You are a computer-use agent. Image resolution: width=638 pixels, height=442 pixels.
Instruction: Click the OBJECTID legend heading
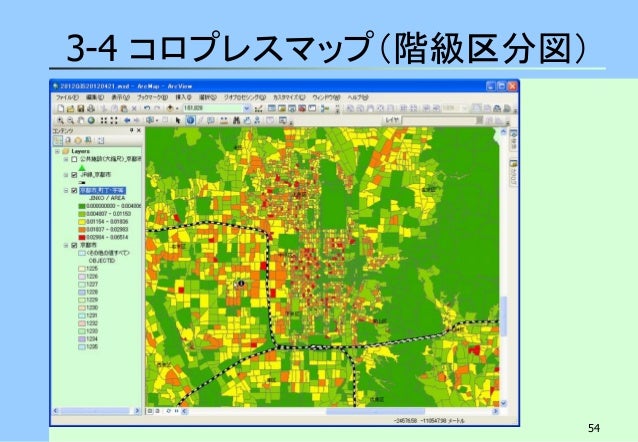pyautogui.click(x=102, y=260)
